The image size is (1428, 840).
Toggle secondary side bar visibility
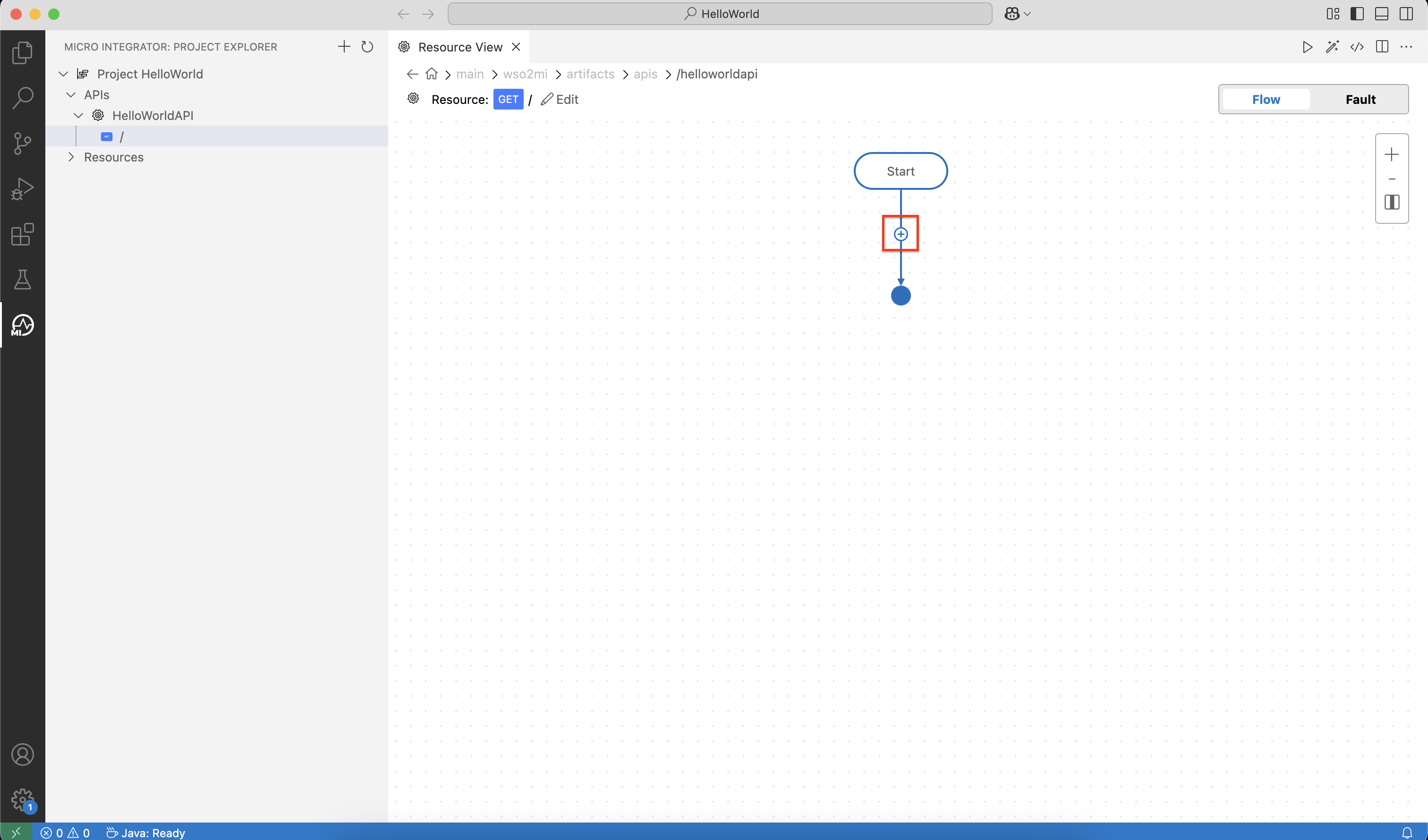1406,14
